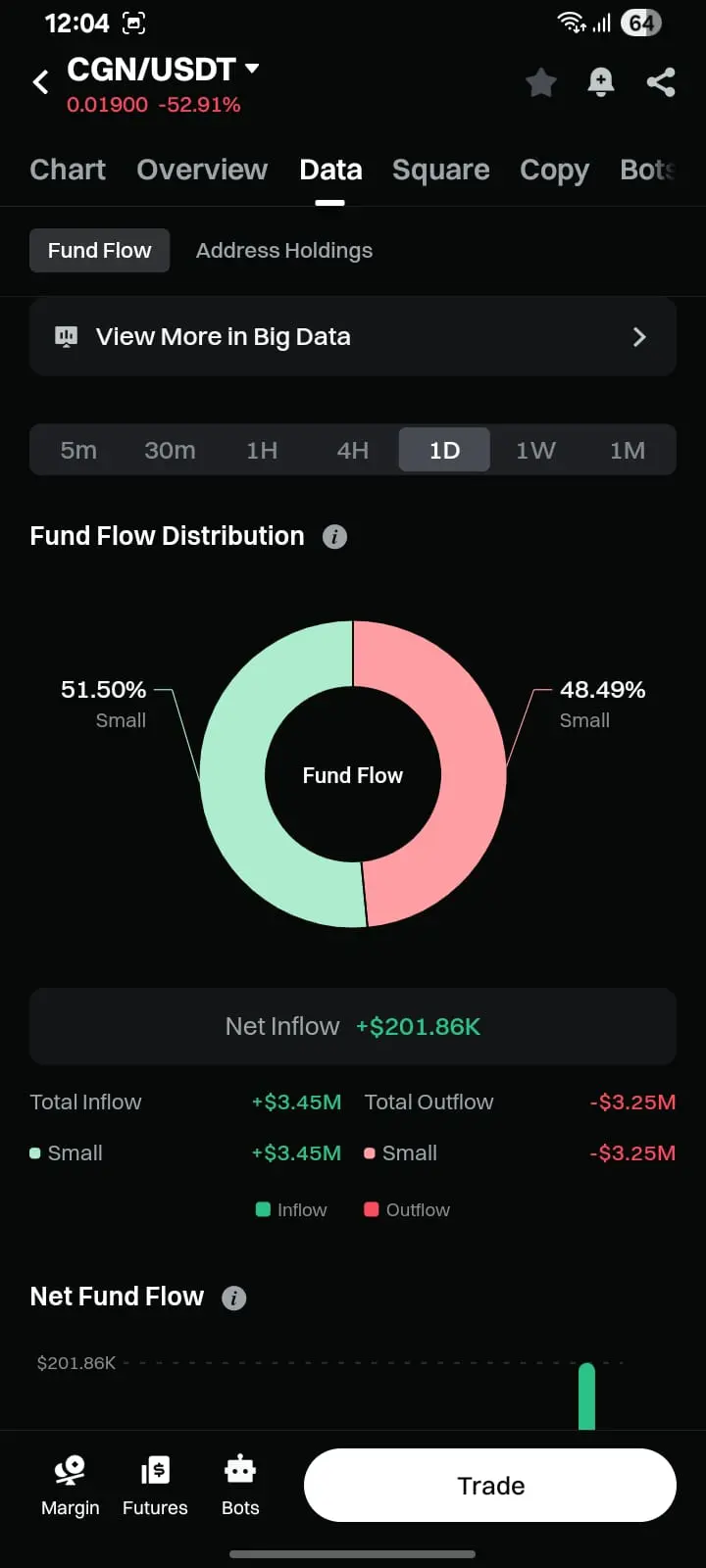706x1568 pixels.
Task: Switch to the 4H time interval
Action: tap(353, 451)
